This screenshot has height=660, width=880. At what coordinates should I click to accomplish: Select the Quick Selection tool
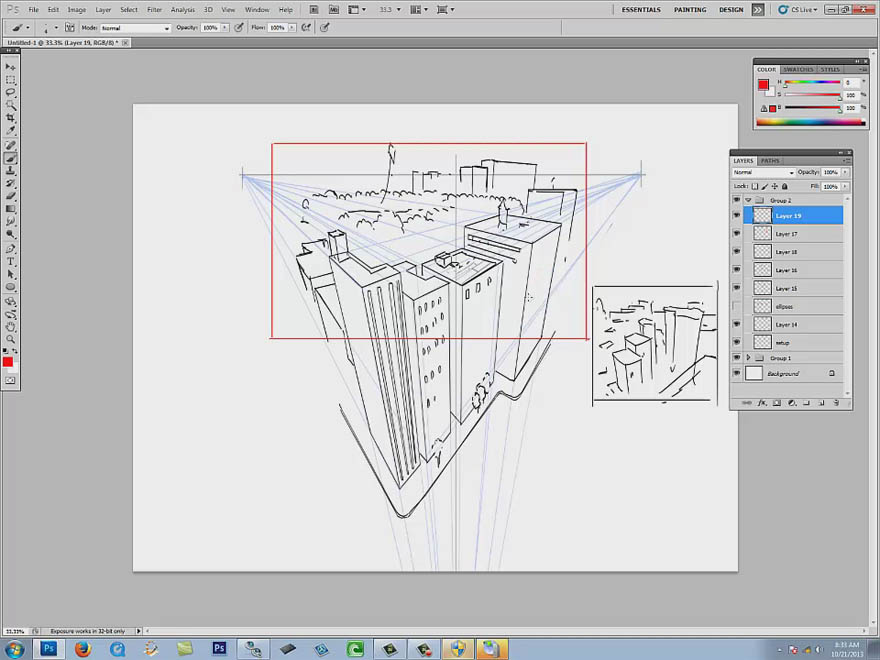point(10,106)
